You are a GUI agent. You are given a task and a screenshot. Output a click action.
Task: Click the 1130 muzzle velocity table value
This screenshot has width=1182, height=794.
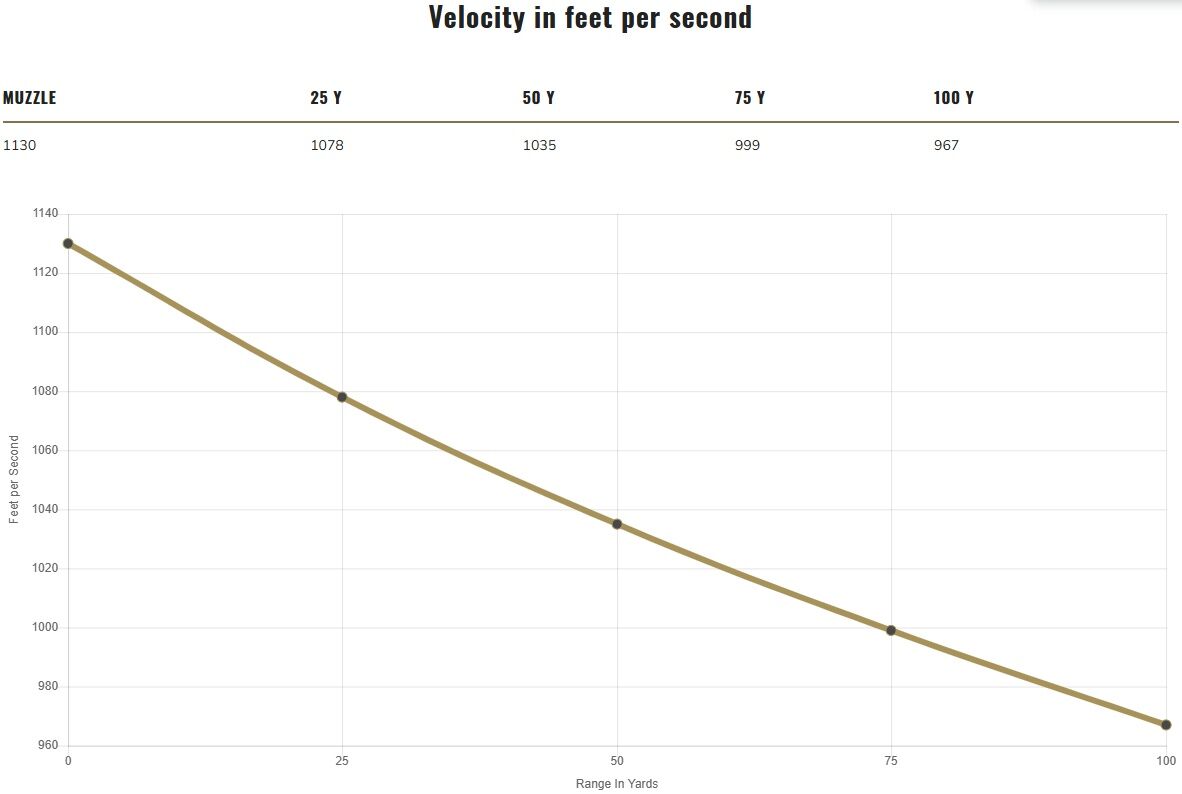pos(20,145)
